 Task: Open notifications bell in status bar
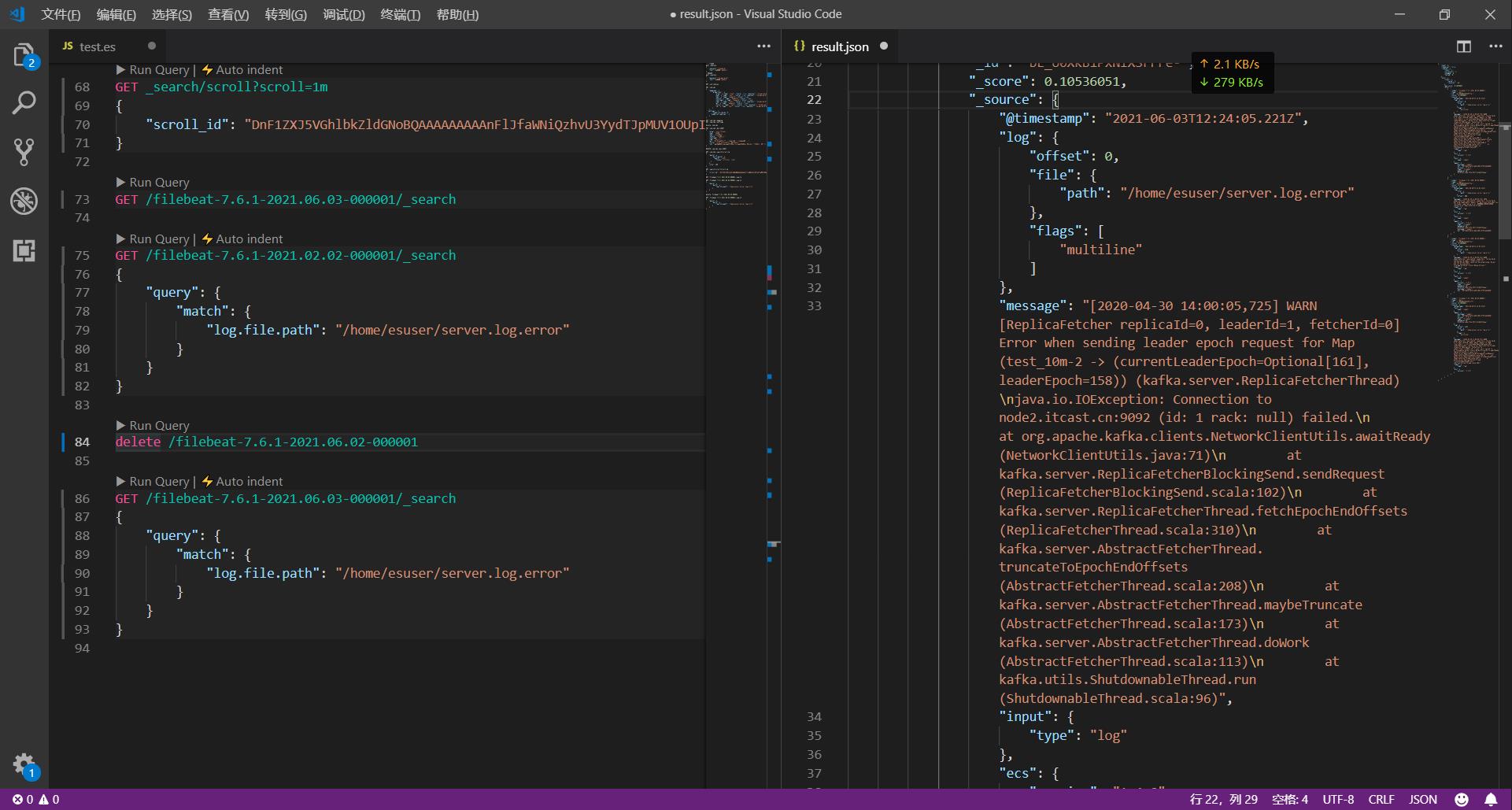coord(1491,799)
